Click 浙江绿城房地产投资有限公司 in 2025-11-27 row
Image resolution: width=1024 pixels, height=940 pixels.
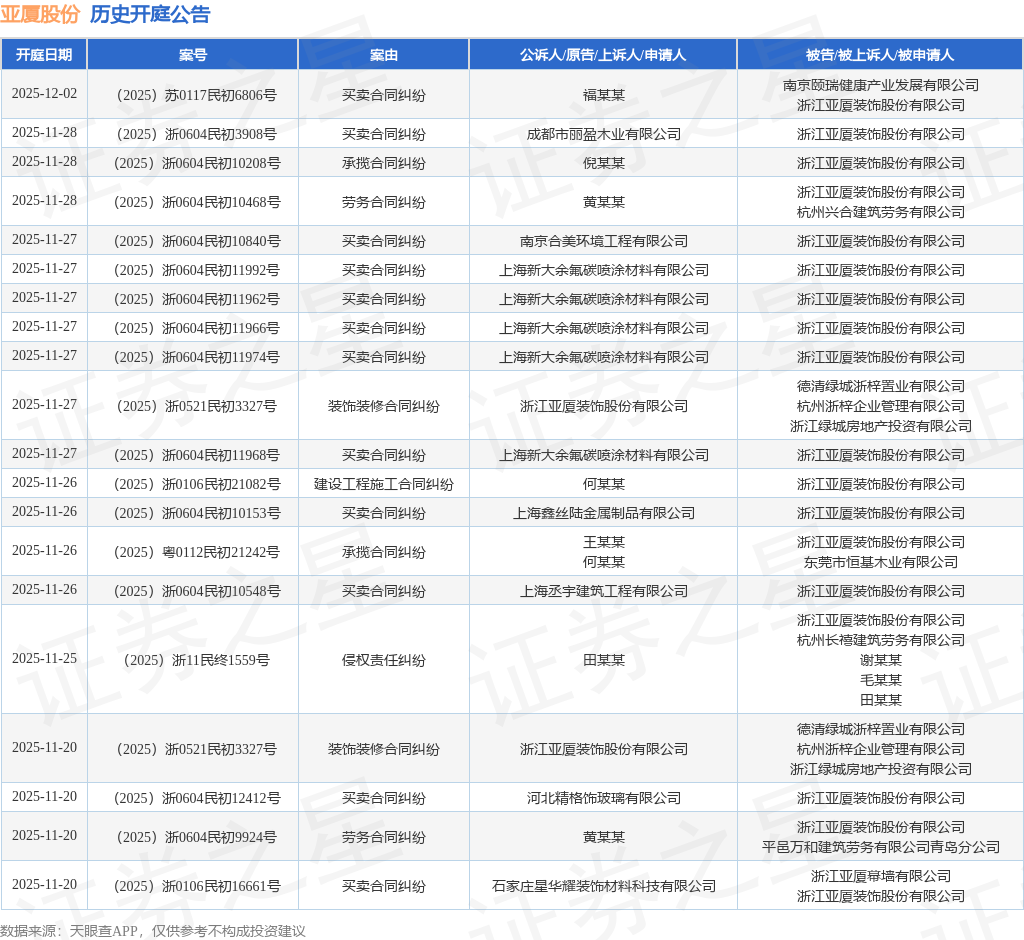880,427
